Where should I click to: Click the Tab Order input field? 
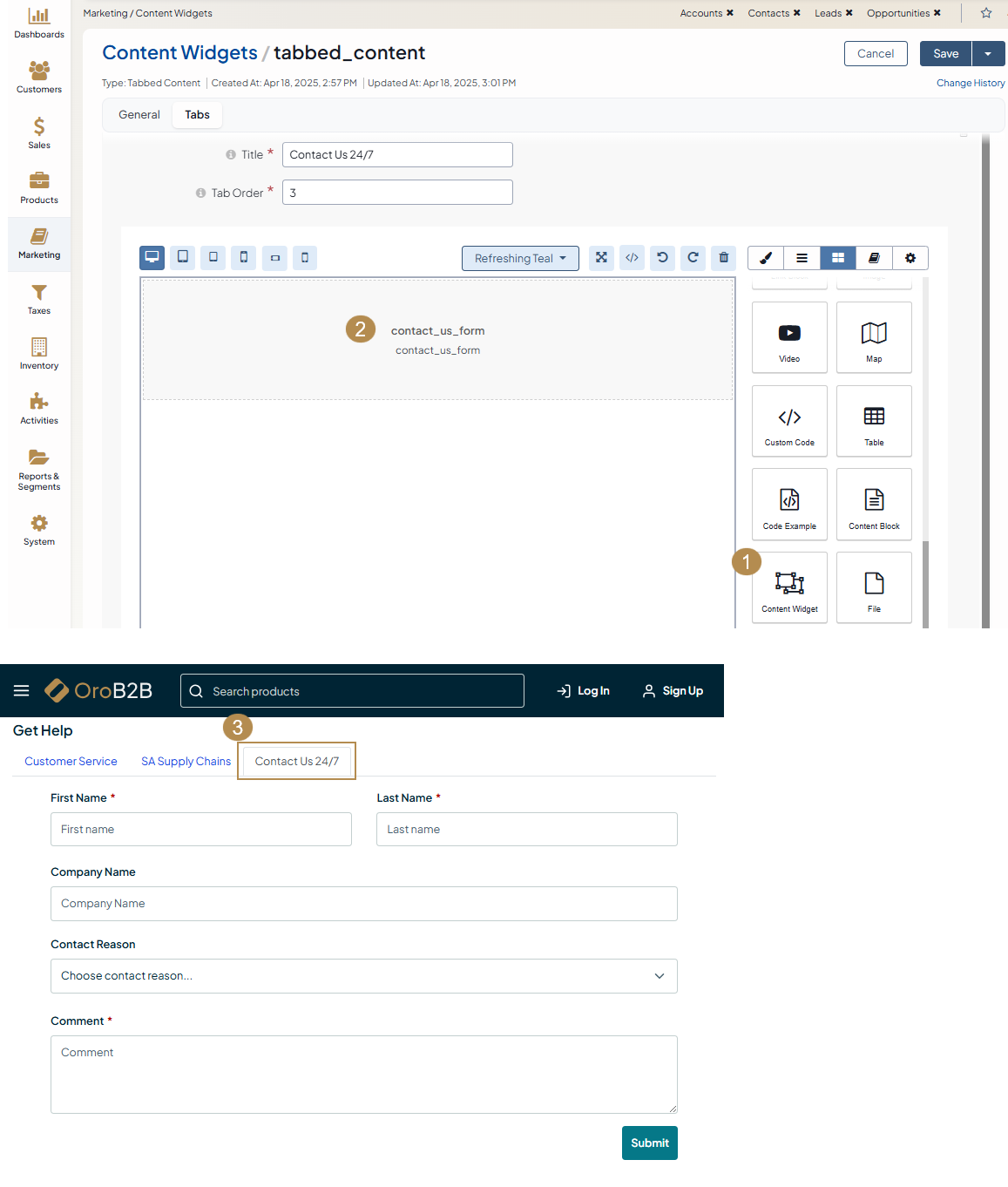[x=397, y=193]
